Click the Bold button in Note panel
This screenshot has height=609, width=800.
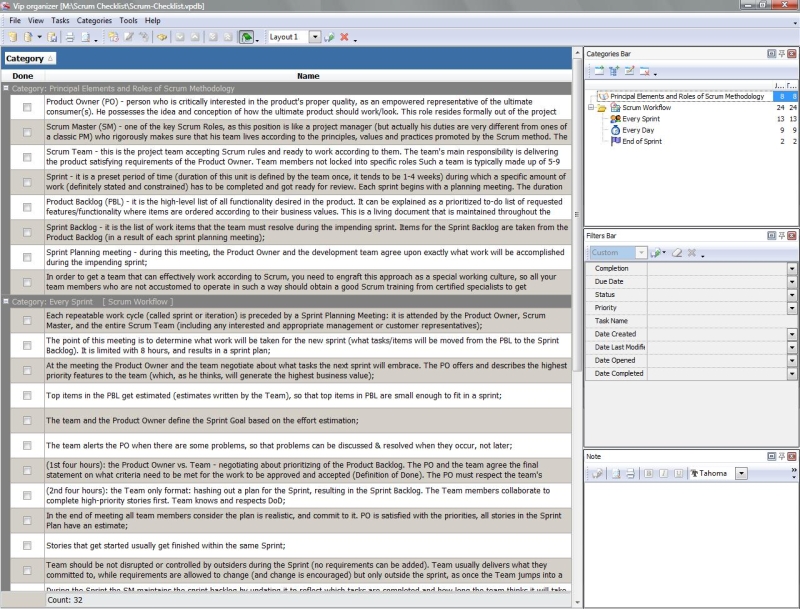[647, 473]
